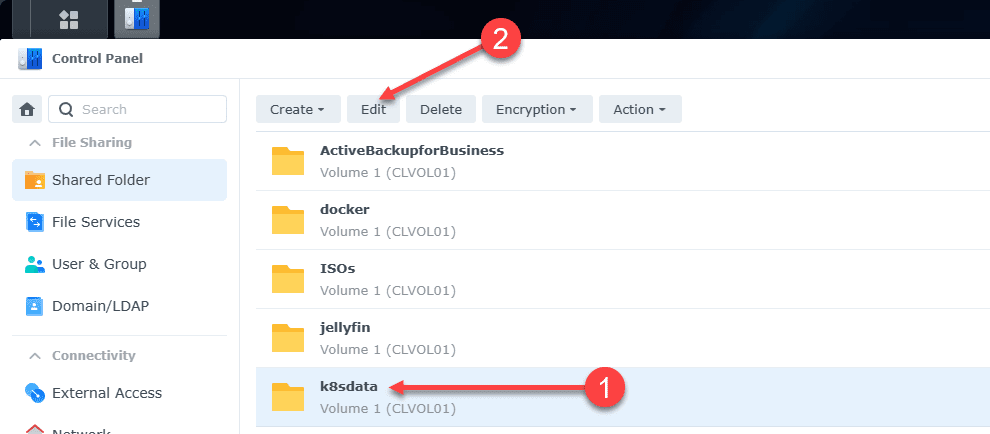Click the home icon in sidebar
The height and width of the screenshot is (434, 990).
[x=27, y=109]
